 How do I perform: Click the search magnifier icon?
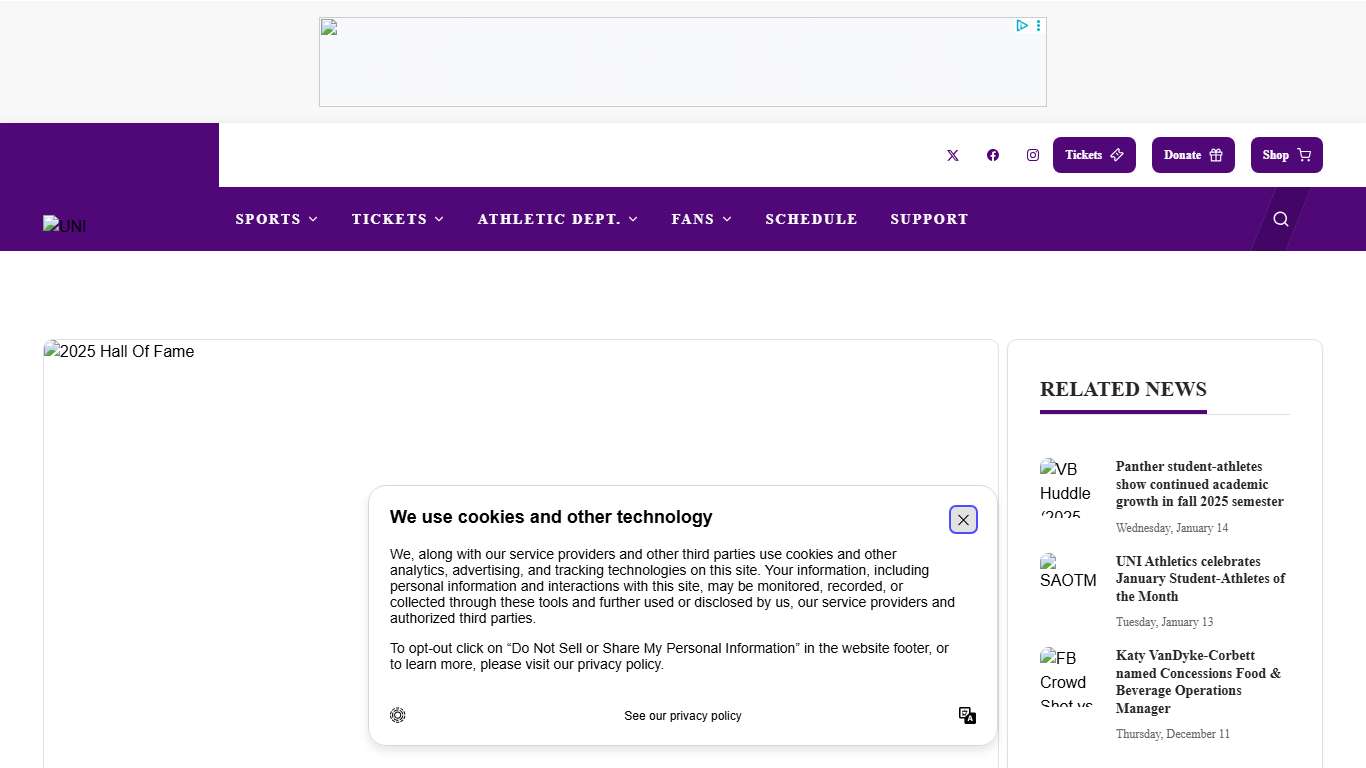(x=1281, y=219)
